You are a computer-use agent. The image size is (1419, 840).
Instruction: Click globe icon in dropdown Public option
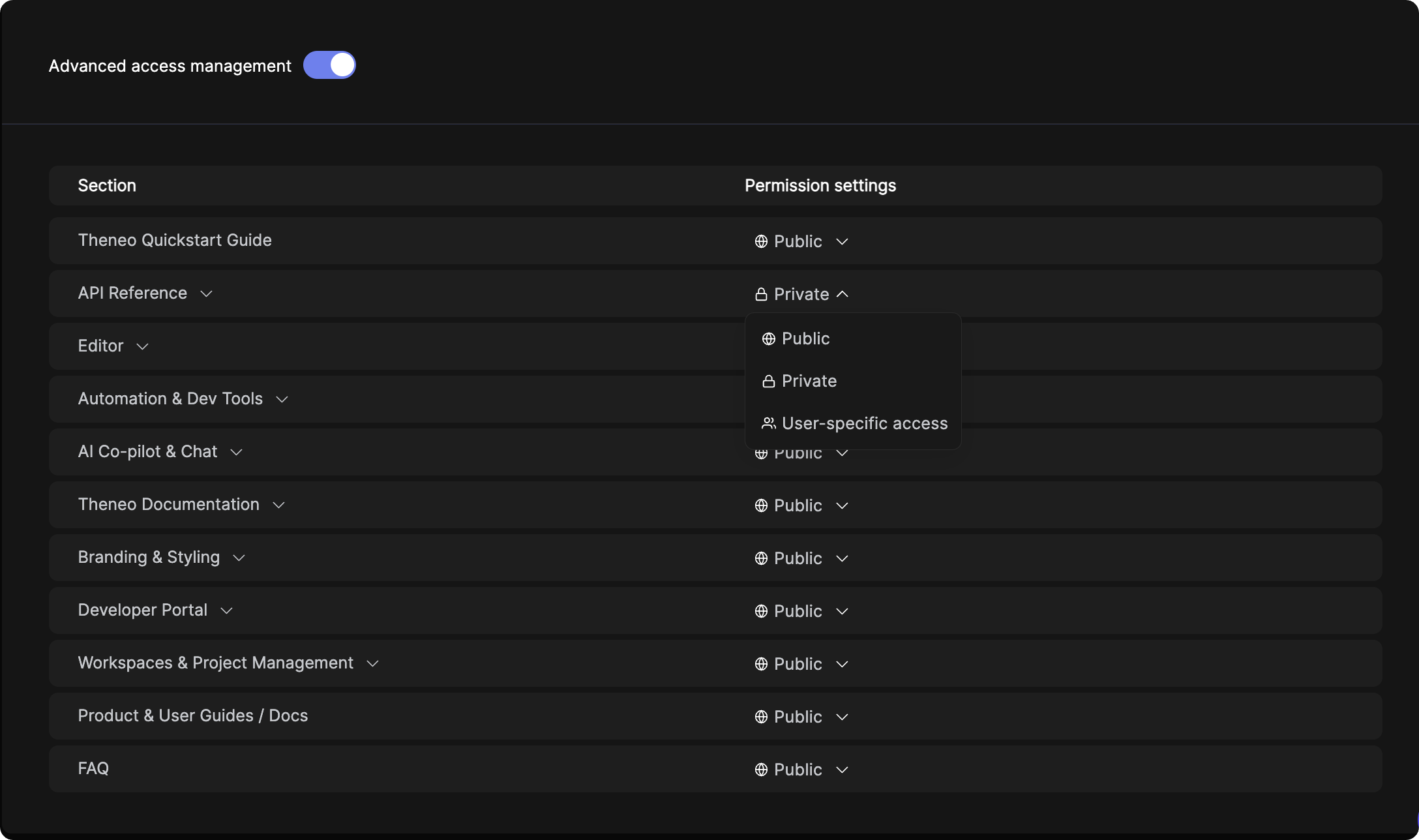point(769,338)
